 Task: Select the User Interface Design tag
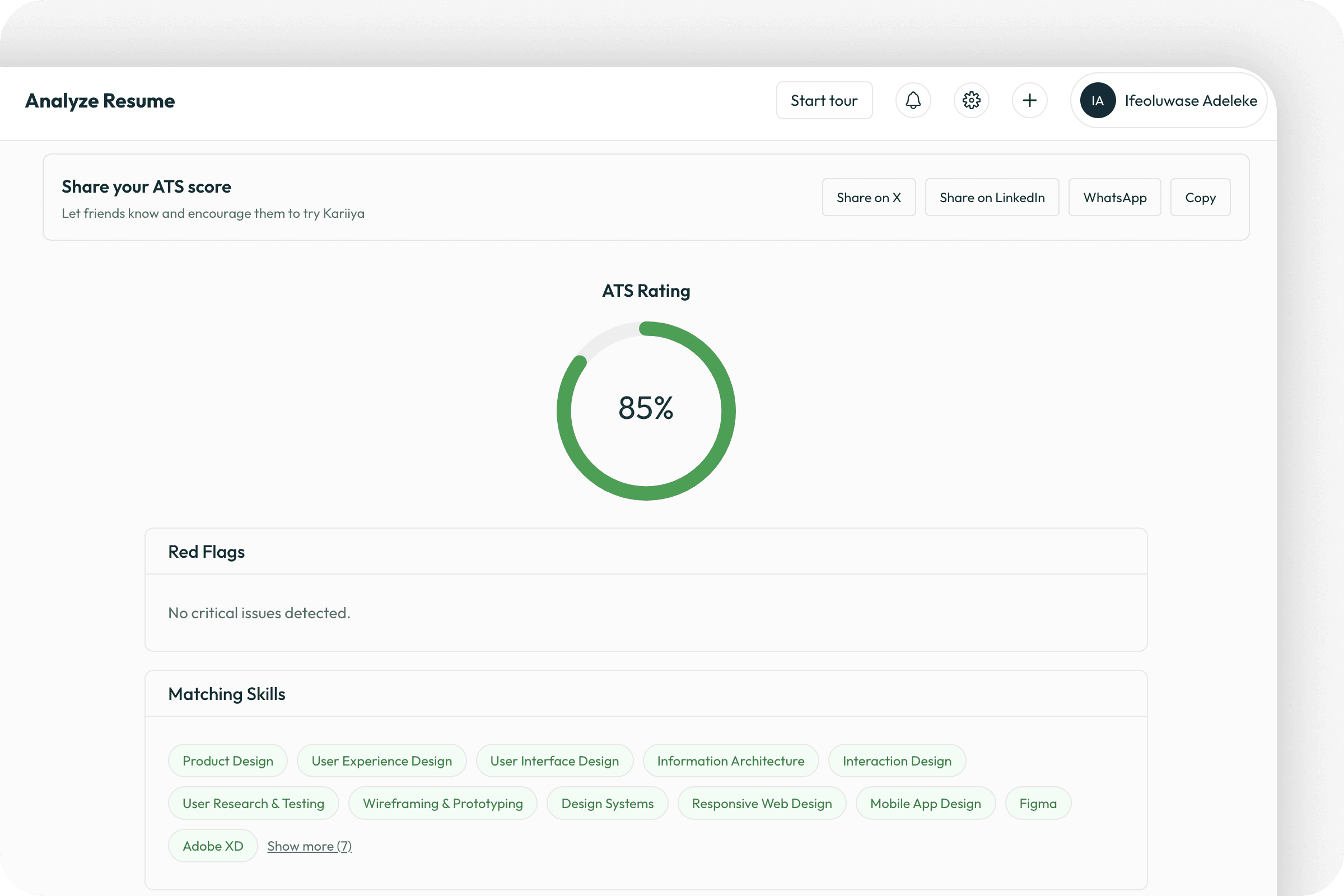(x=555, y=760)
